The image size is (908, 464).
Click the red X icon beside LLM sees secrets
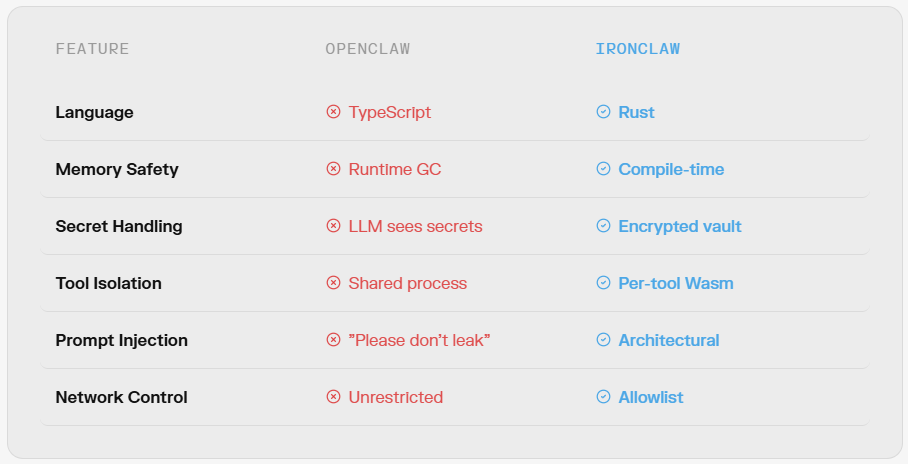click(x=333, y=226)
